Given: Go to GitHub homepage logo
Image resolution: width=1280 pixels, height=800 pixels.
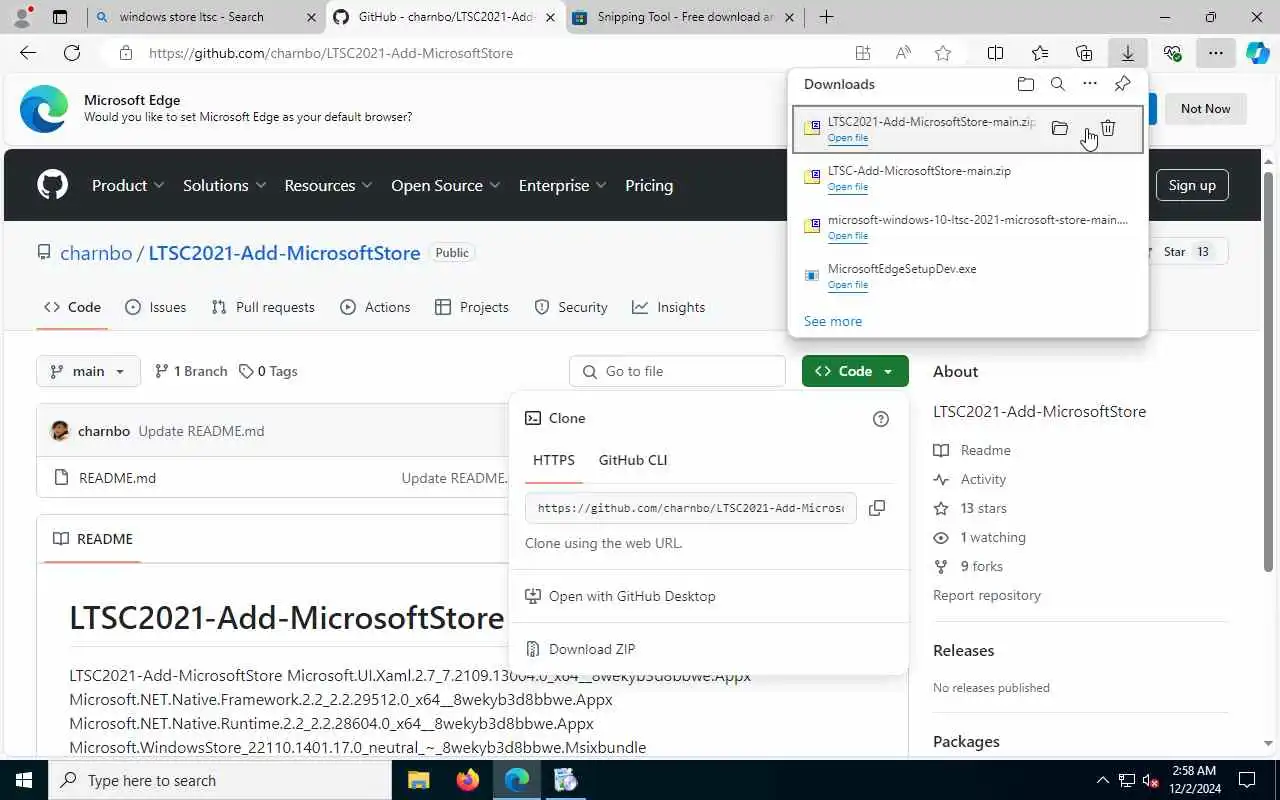Looking at the screenshot, I should [x=52, y=185].
